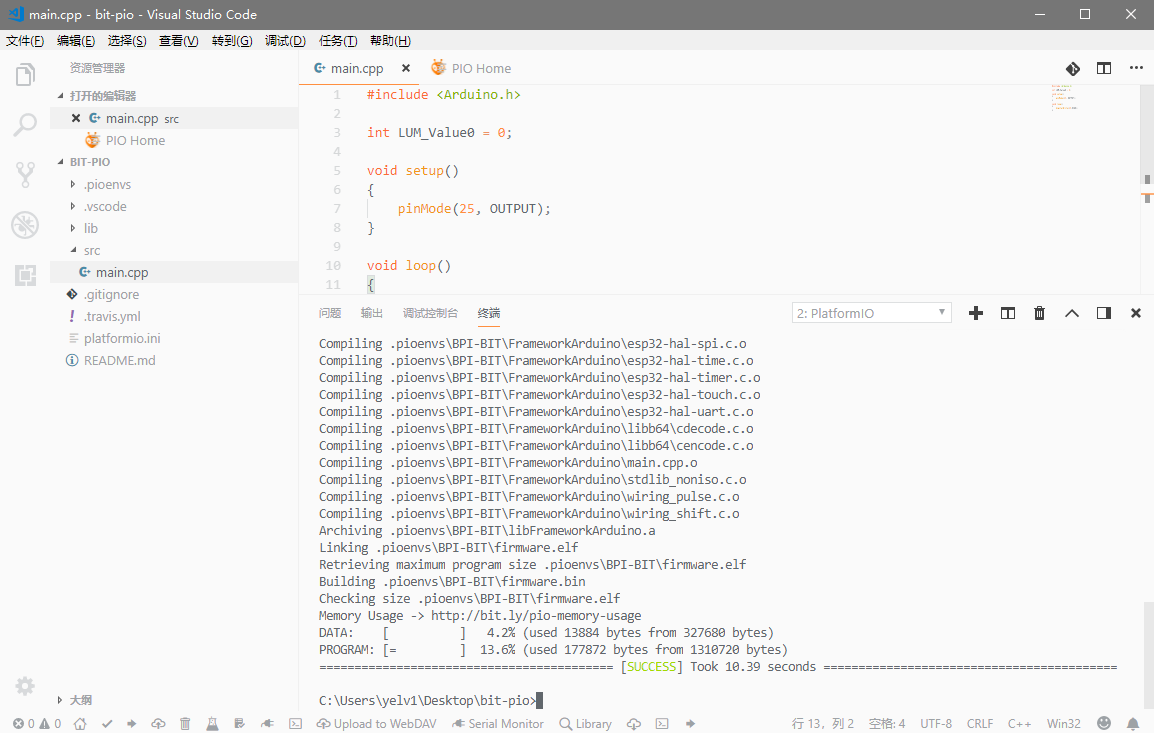Click Serial Monitor in status bar
The image size is (1154, 733).
point(498,724)
